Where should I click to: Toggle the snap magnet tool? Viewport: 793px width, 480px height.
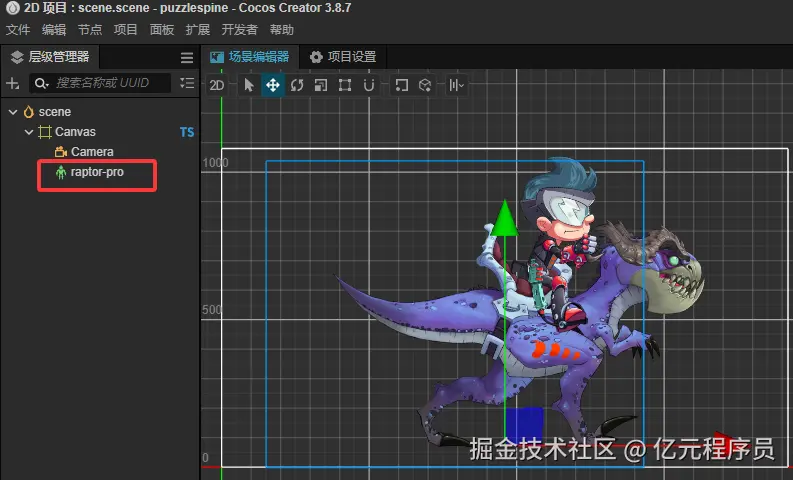click(369, 85)
